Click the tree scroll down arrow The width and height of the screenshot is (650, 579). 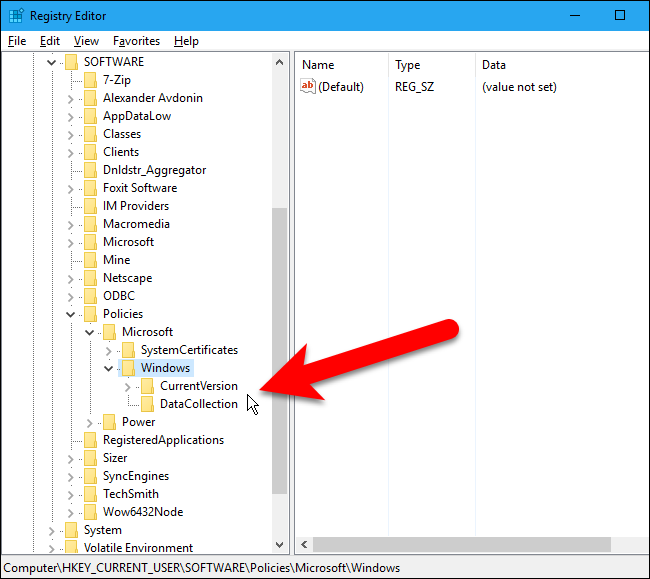coord(279,545)
